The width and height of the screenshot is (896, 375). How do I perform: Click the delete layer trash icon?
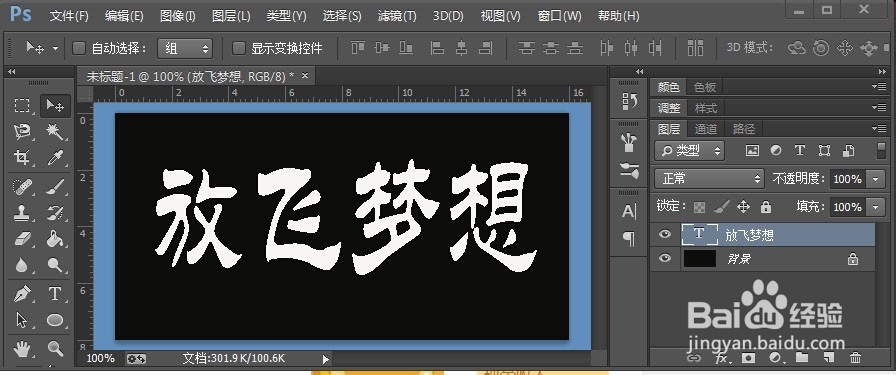855,358
